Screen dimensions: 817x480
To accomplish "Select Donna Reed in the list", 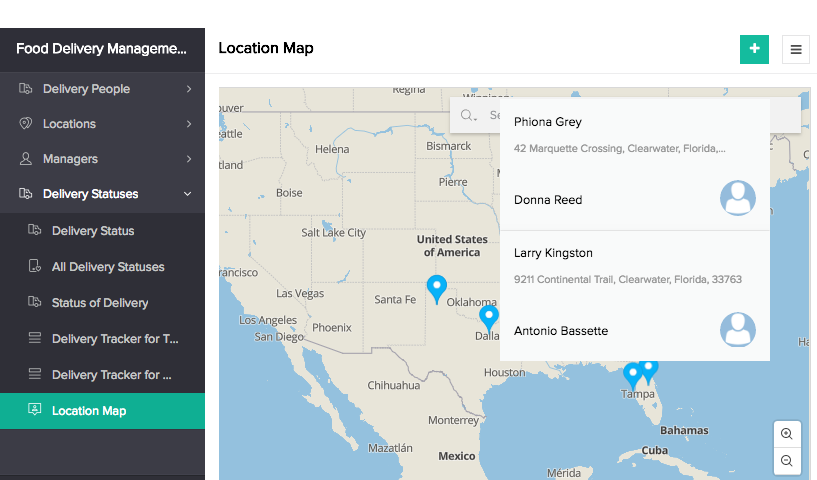I will click(x=548, y=200).
